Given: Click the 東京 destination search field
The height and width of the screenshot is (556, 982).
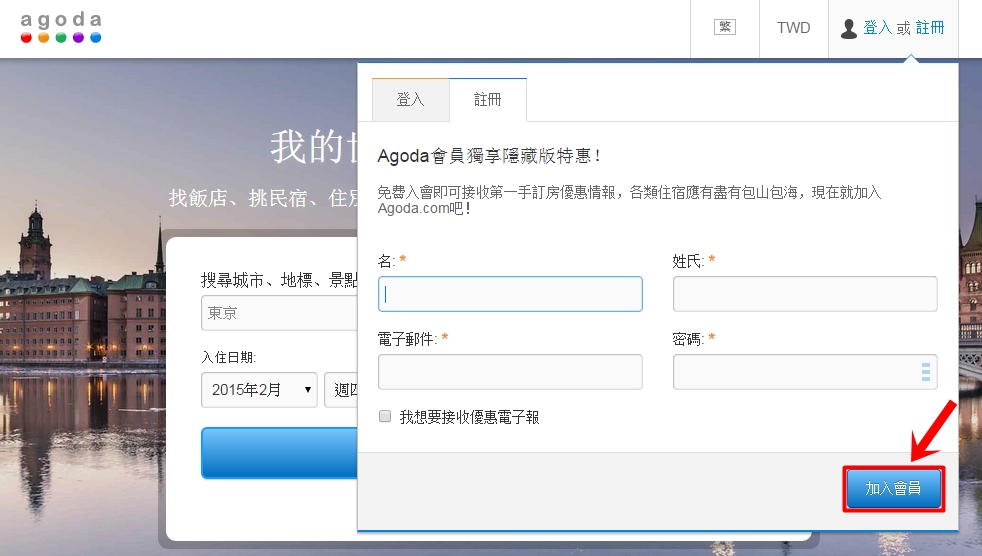Looking at the screenshot, I should 279,313.
